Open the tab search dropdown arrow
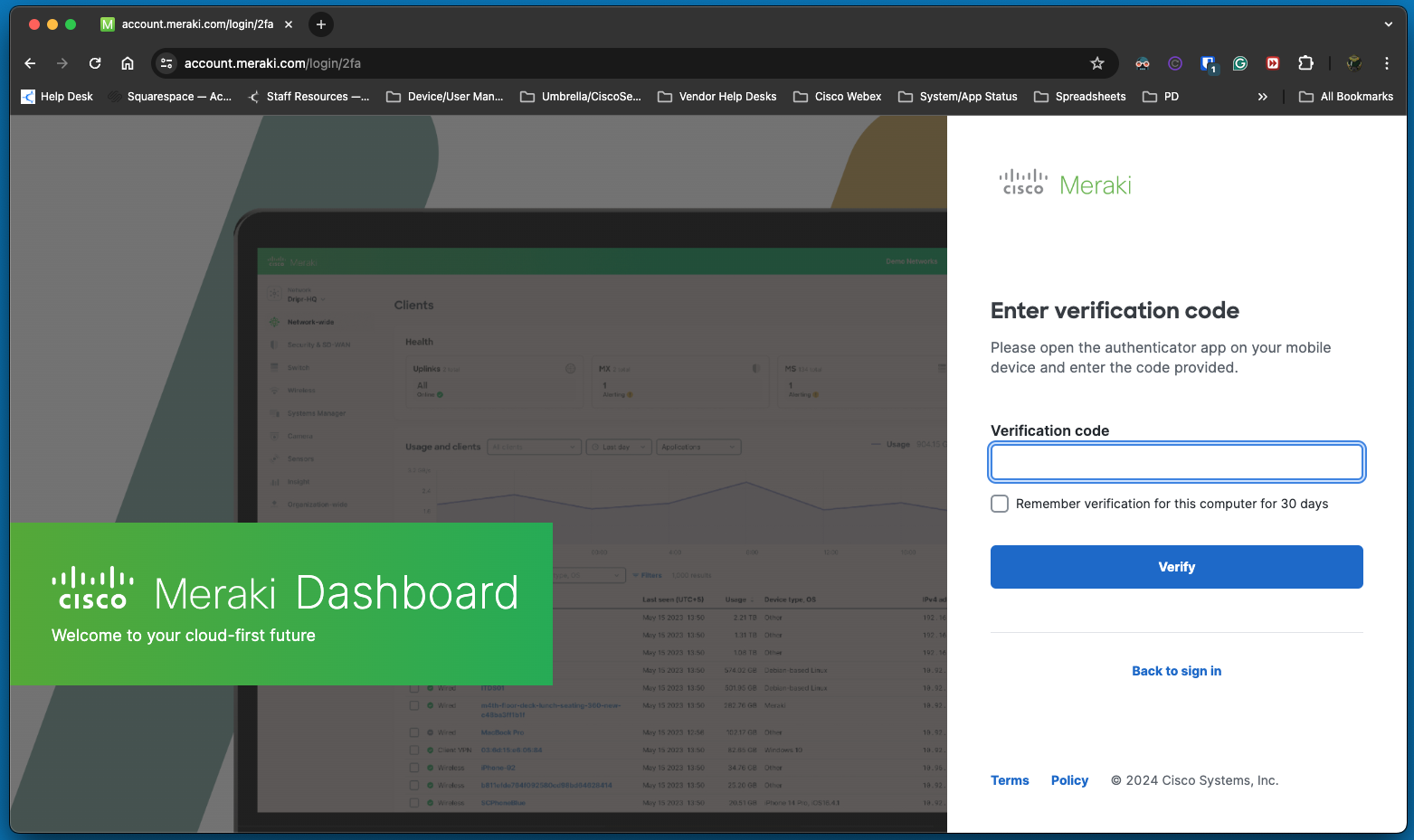 coord(1388,24)
